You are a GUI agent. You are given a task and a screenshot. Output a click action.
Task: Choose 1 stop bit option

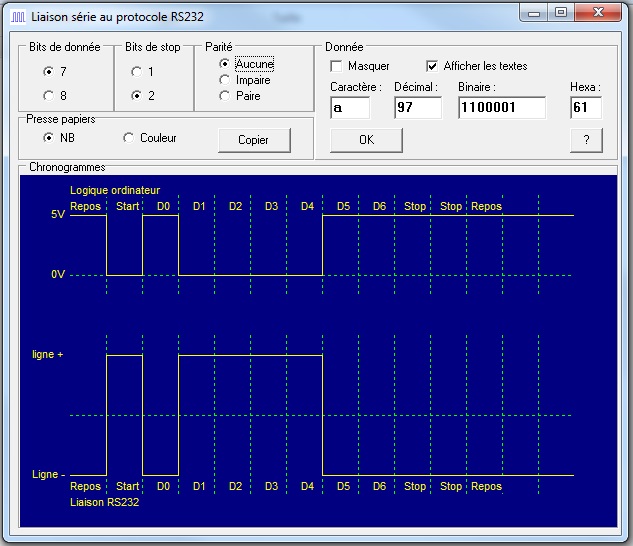point(136,72)
